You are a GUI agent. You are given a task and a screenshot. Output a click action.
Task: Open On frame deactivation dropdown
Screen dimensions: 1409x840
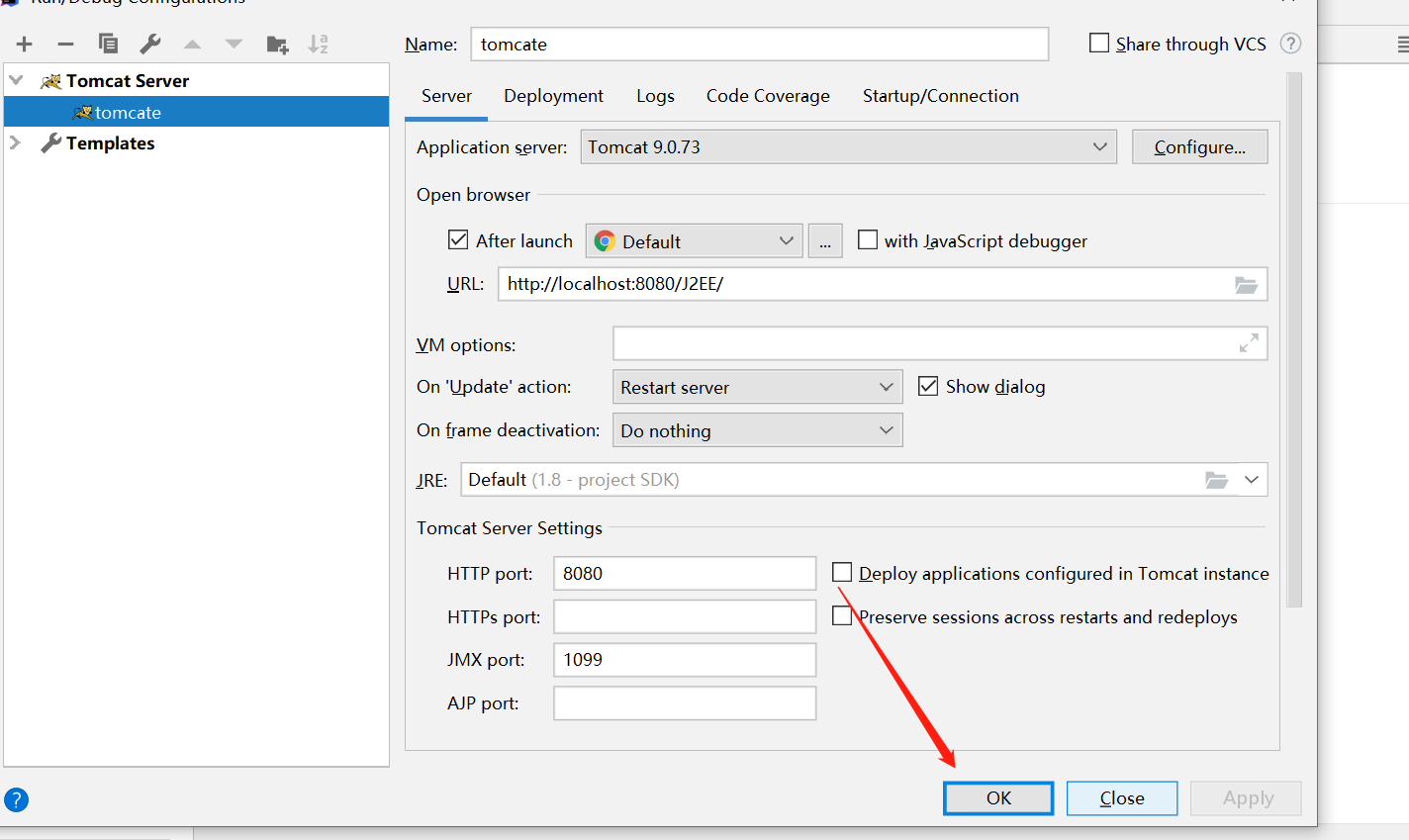758,430
